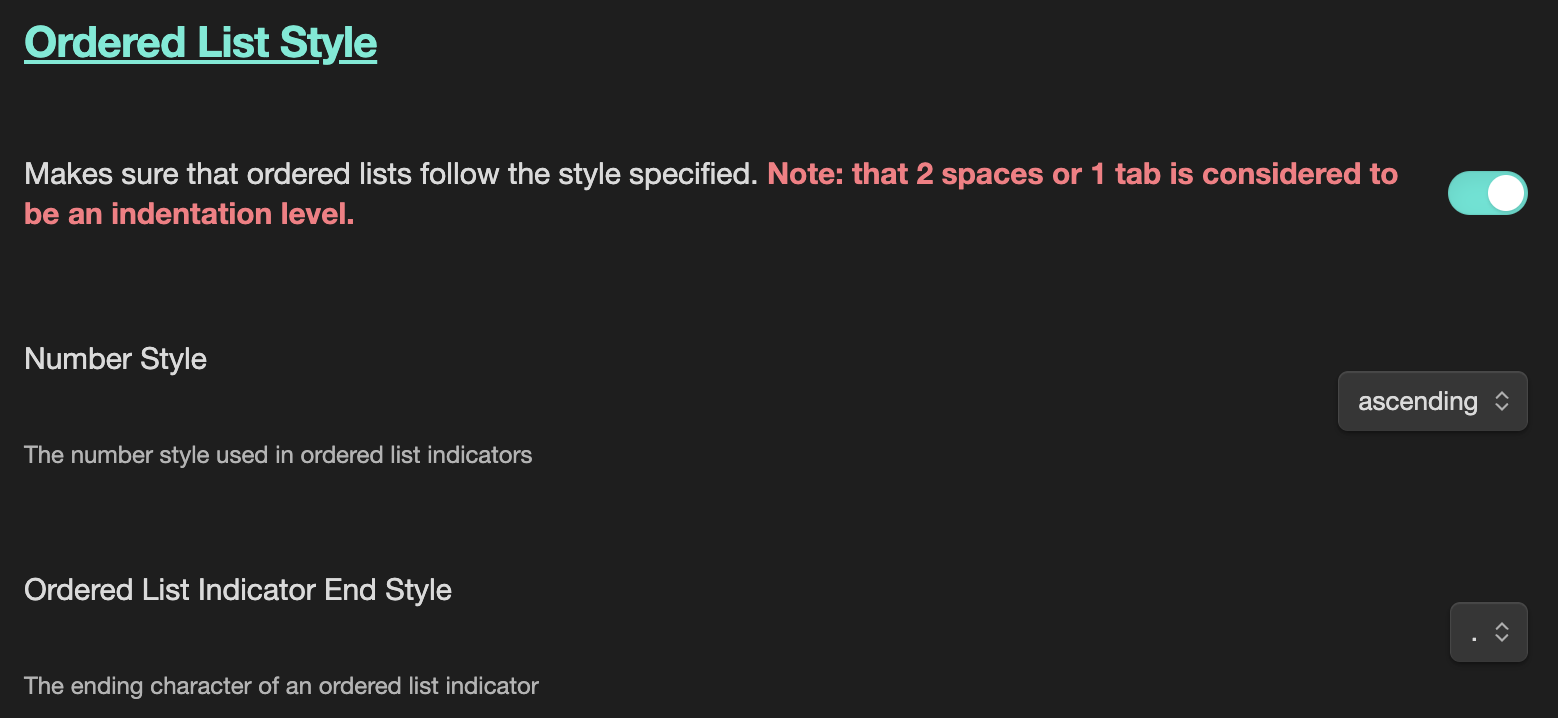The height and width of the screenshot is (718, 1558).
Task: Click the number style description text
Action: click(x=278, y=455)
